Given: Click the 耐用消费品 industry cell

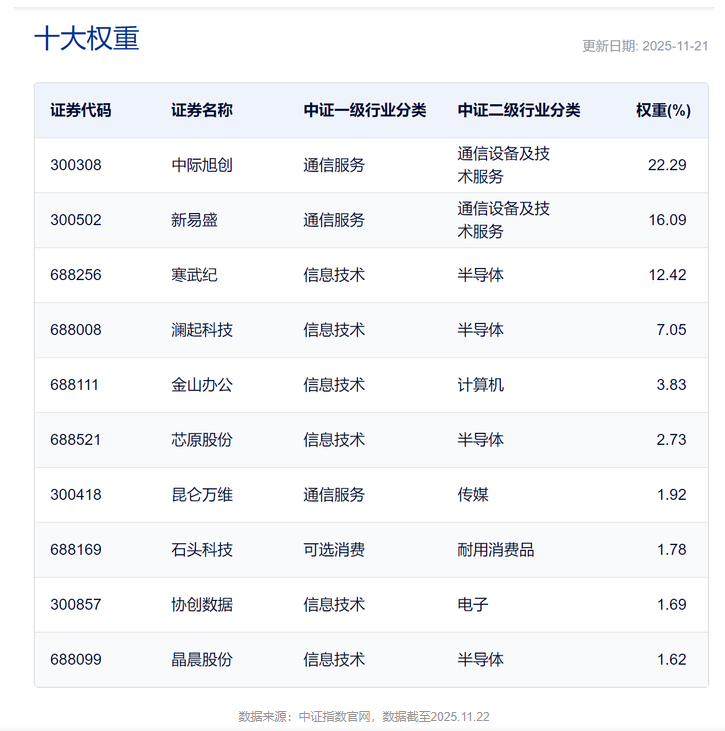Looking at the screenshot, I should (496, 550).
